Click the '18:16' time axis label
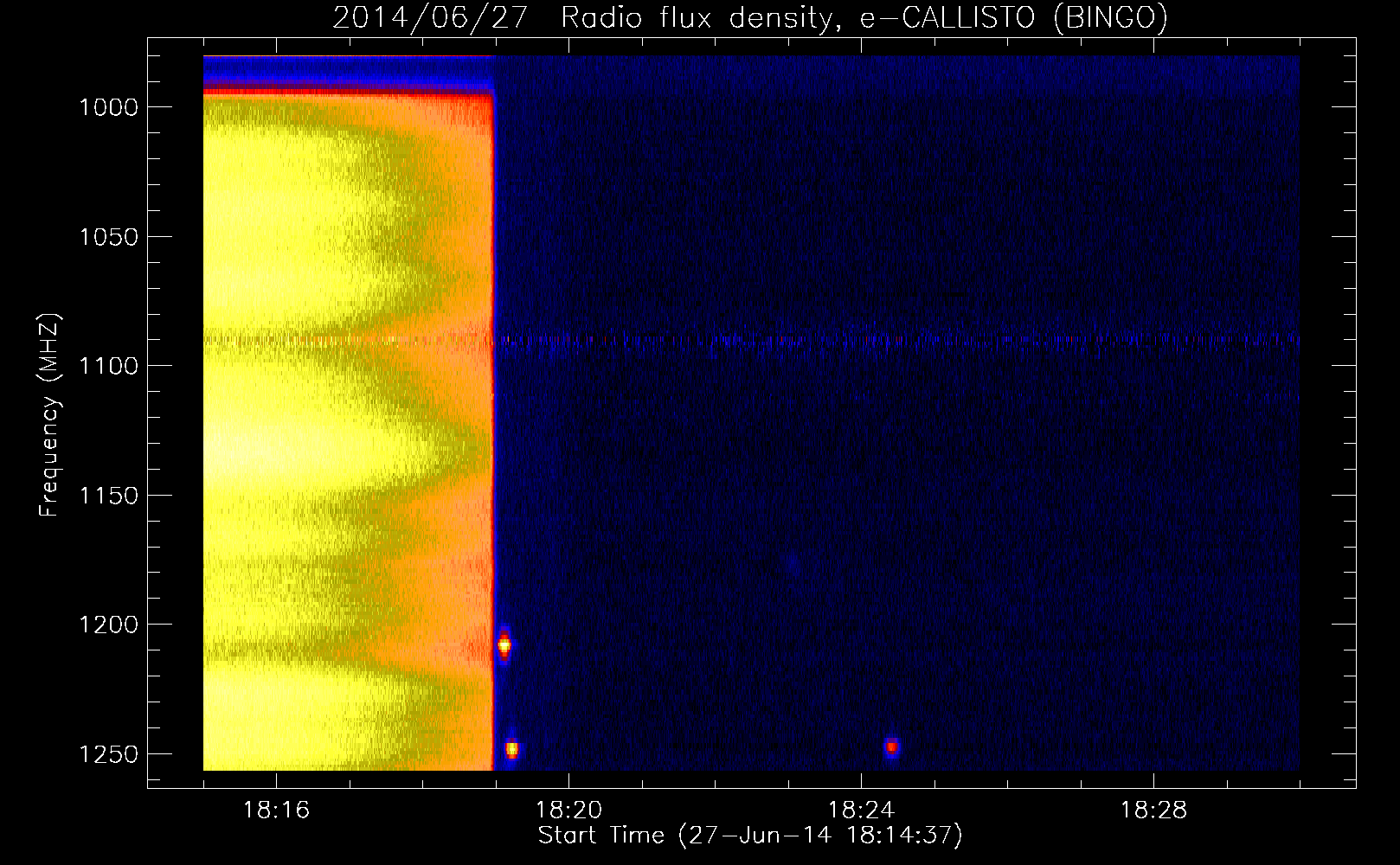The width and height of the screenshot is (1400, 865). 276,811
